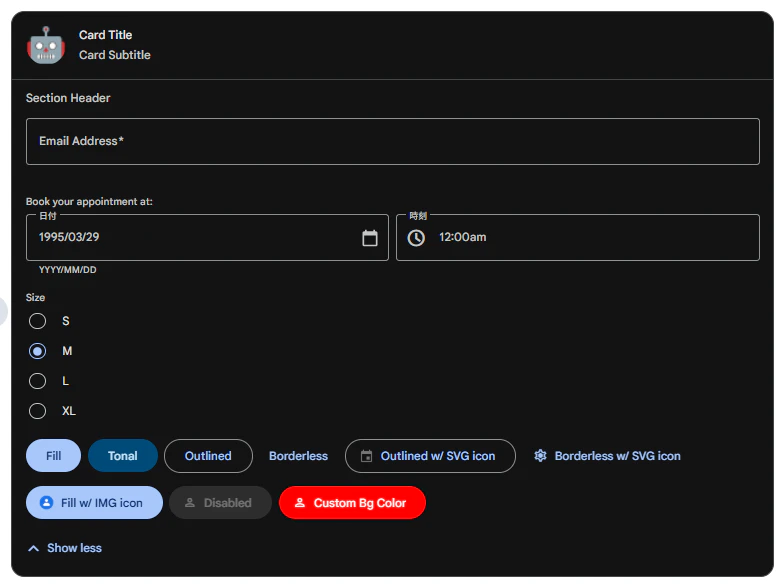Click the Email Address input field
This screenshot has height=588, width=783.
(392, 141)
